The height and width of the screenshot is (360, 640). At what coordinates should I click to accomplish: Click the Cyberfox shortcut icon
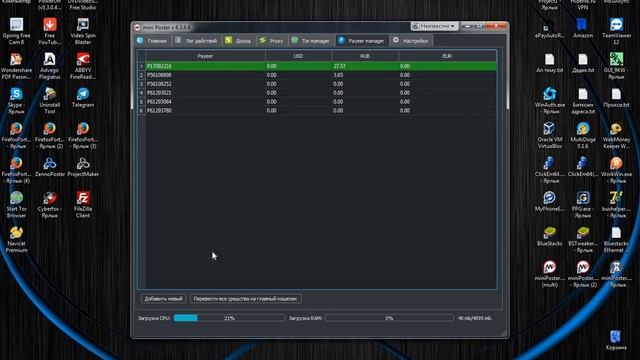[50, 205]
